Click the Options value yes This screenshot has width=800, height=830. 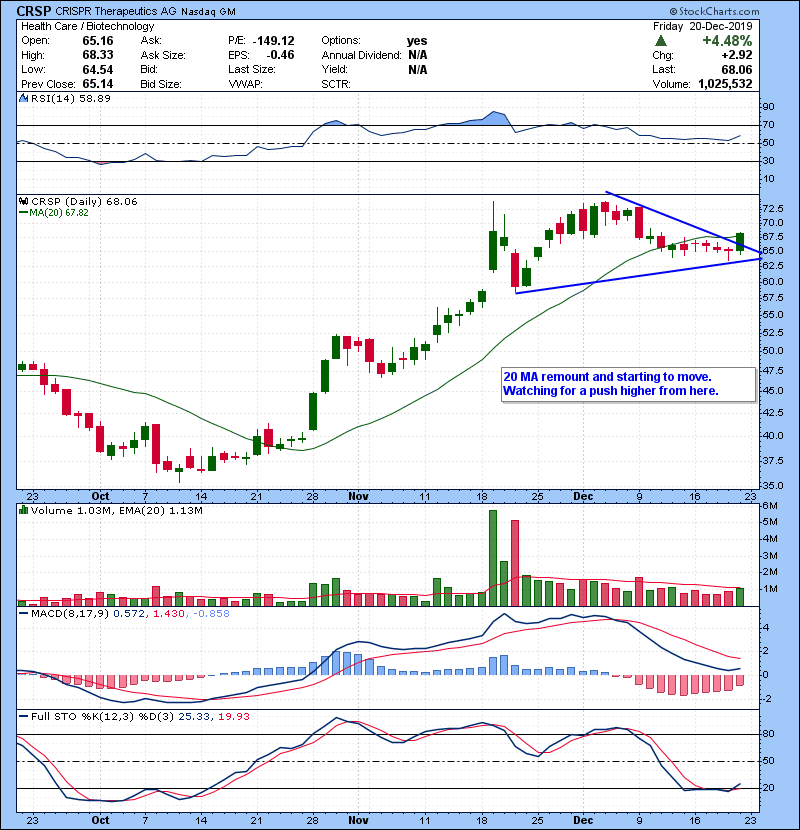[417, 41]
